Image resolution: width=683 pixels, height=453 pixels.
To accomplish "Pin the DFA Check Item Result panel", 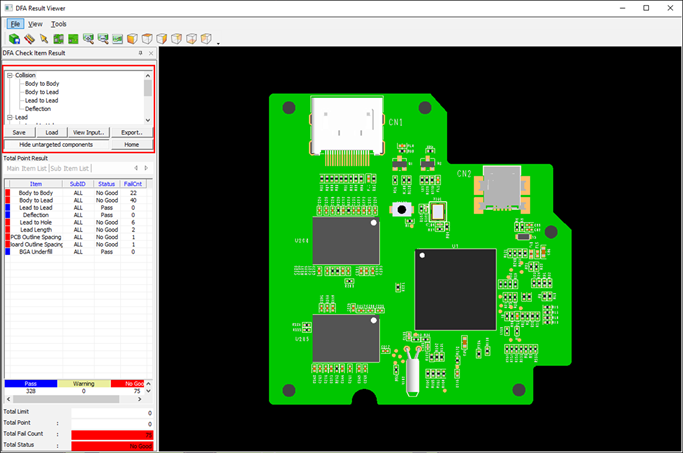I will 141,52.
